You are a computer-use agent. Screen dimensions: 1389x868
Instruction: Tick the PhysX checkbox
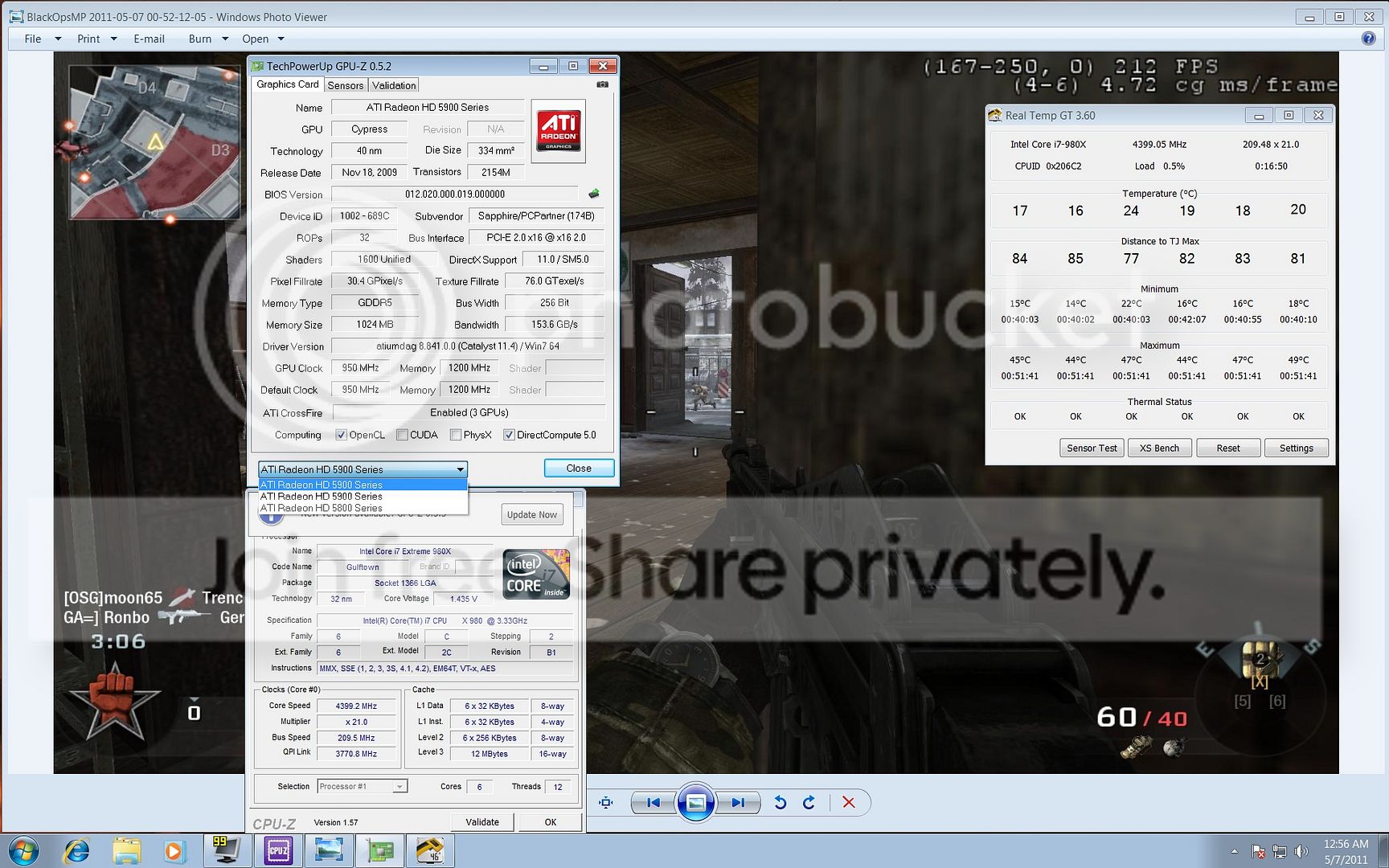click(x=456, y=435)
